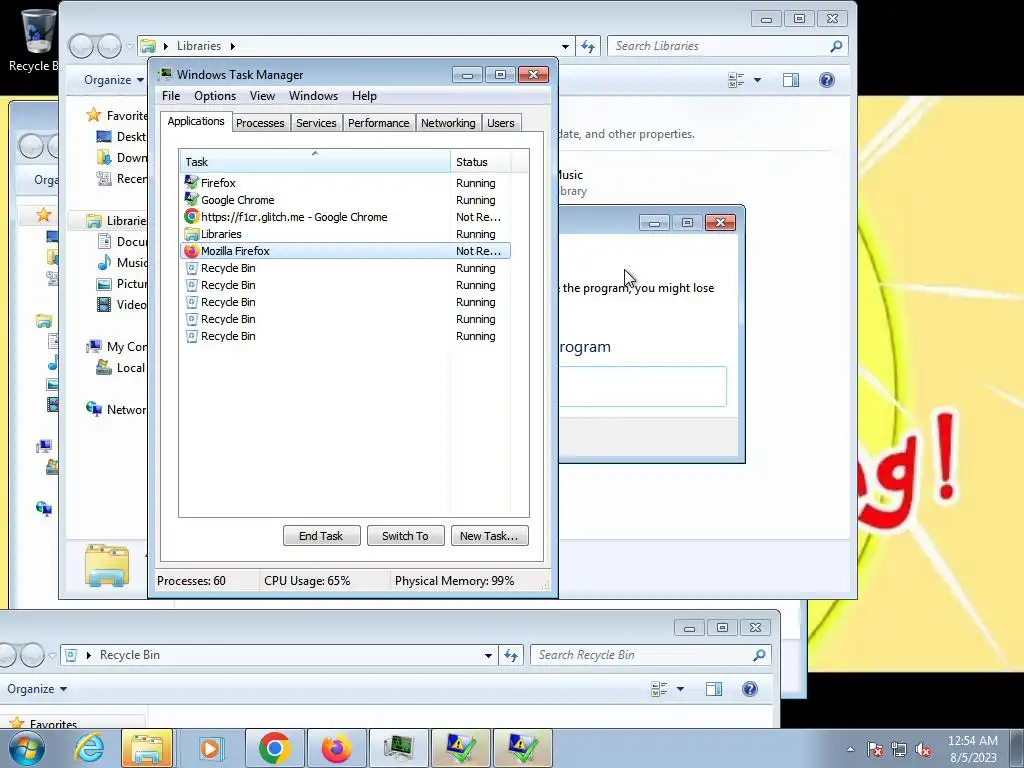This screenshot has width=1024, height=768.
Task: Click the muted volume tray icon
Action: pos(923,749)
